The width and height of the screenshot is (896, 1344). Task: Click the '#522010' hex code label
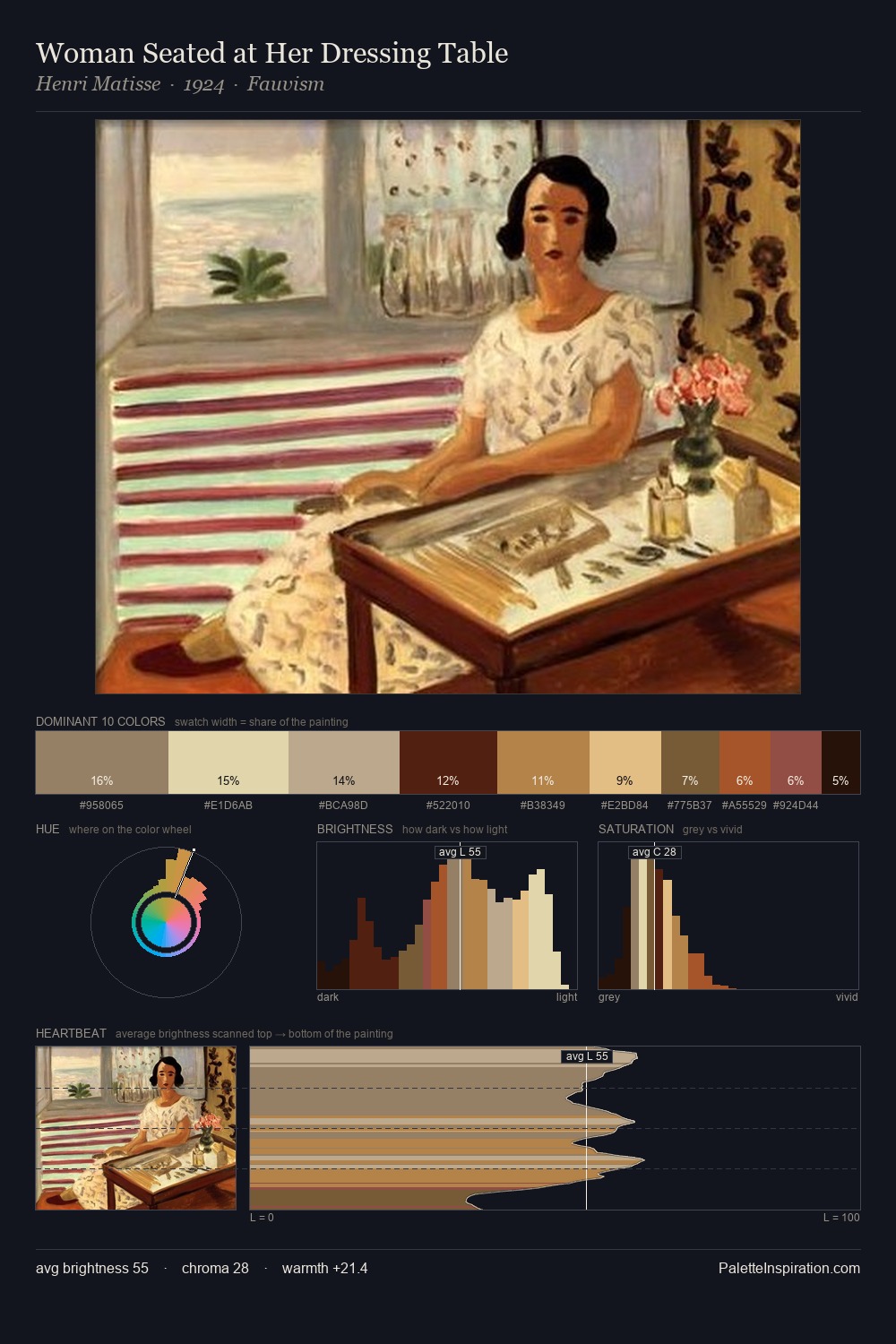click(448, 805)
